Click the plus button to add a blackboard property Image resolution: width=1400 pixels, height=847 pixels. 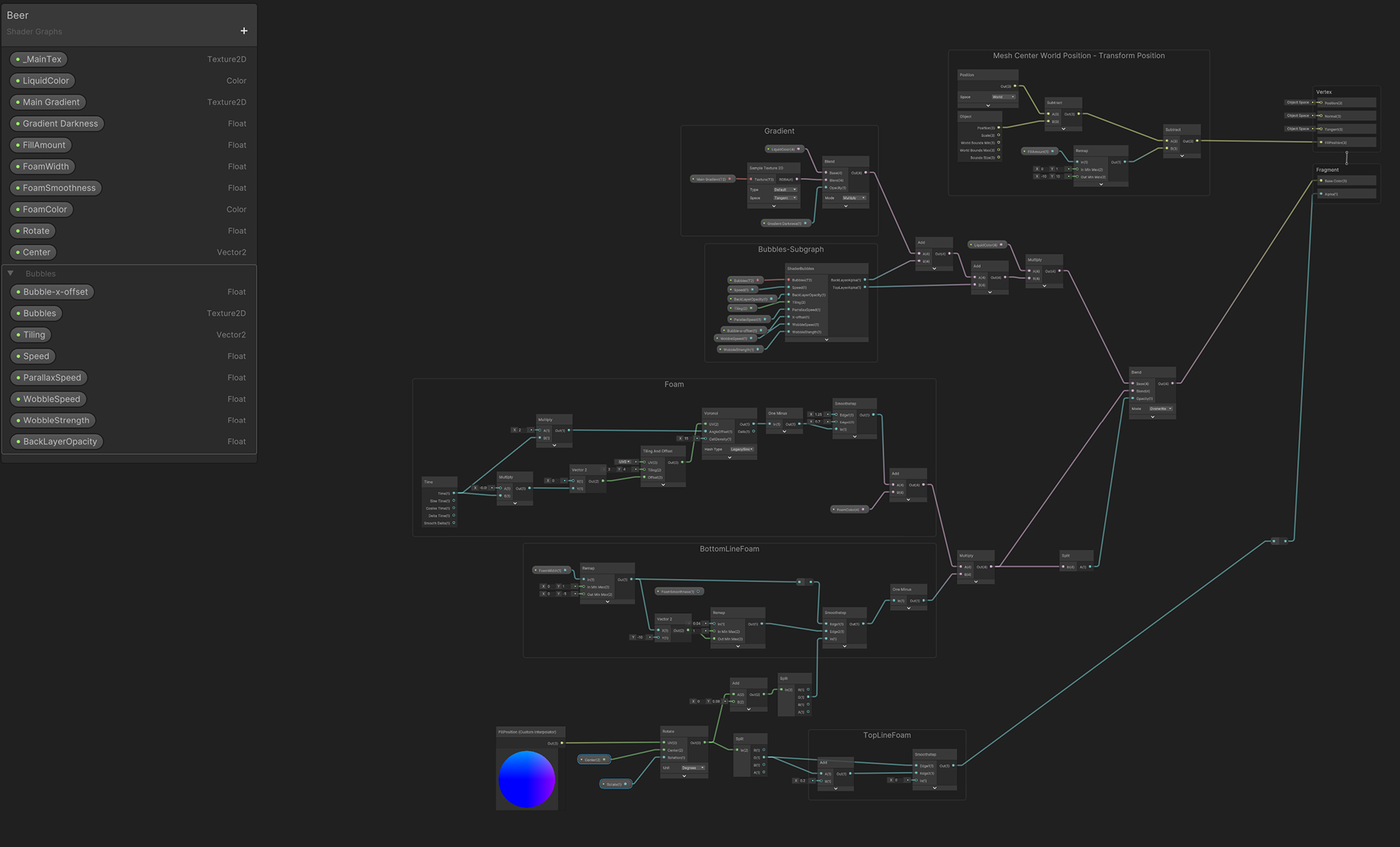(x=244, y=31)
